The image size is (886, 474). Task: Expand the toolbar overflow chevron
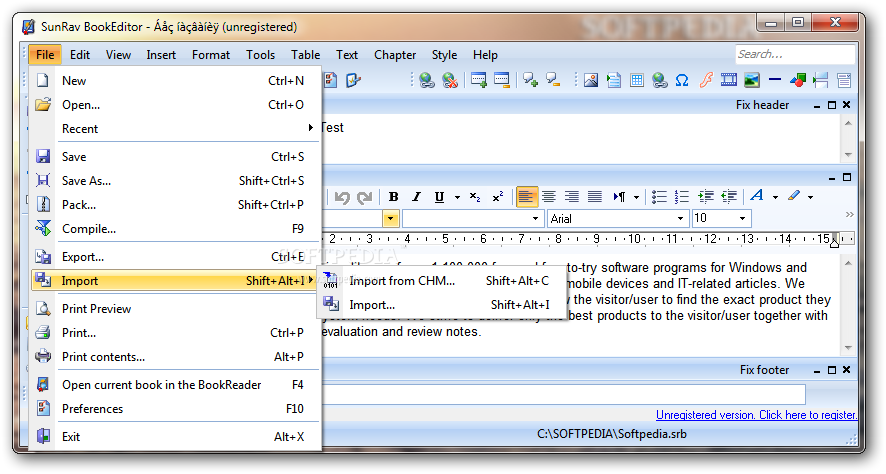click(x=849, y=215)
